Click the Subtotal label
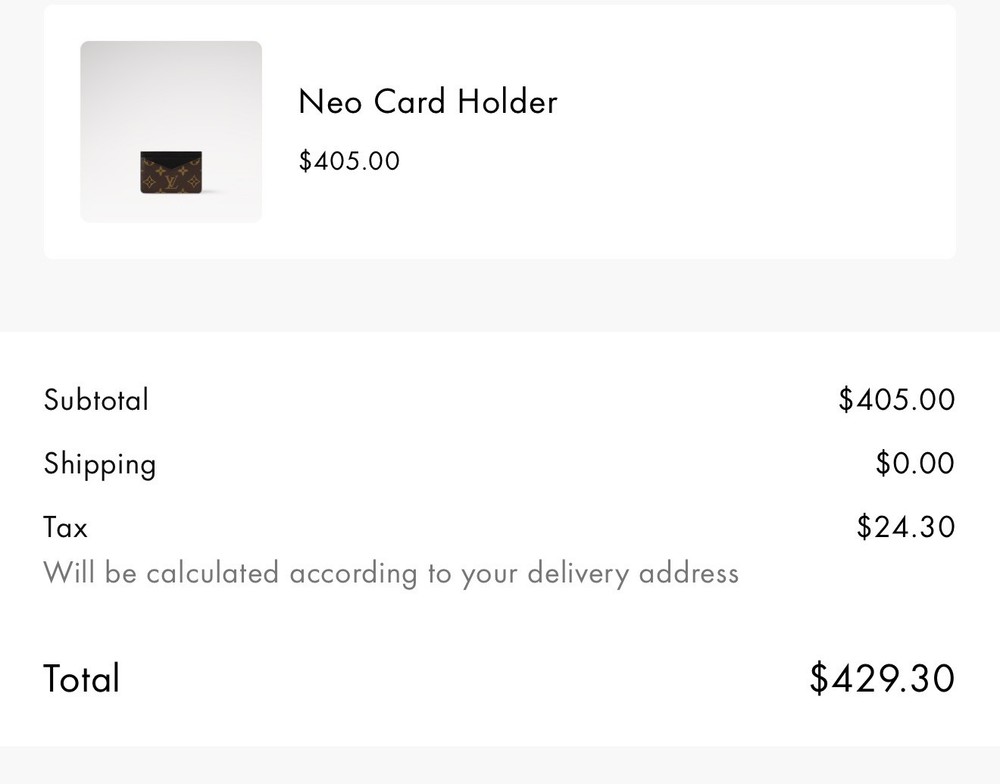Screen dimensions: 1000x784 click(x=96, y=400)
